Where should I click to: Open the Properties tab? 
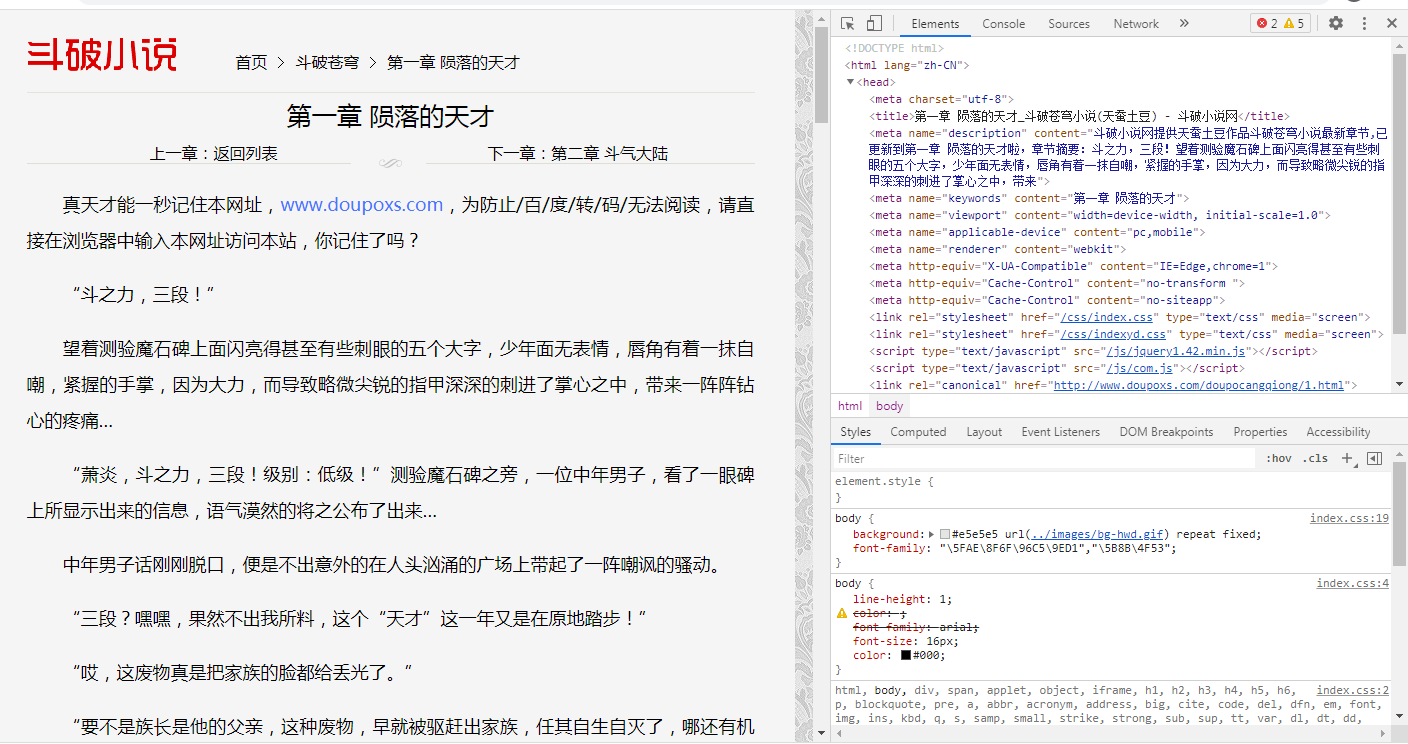click(x=1260, y=432)
